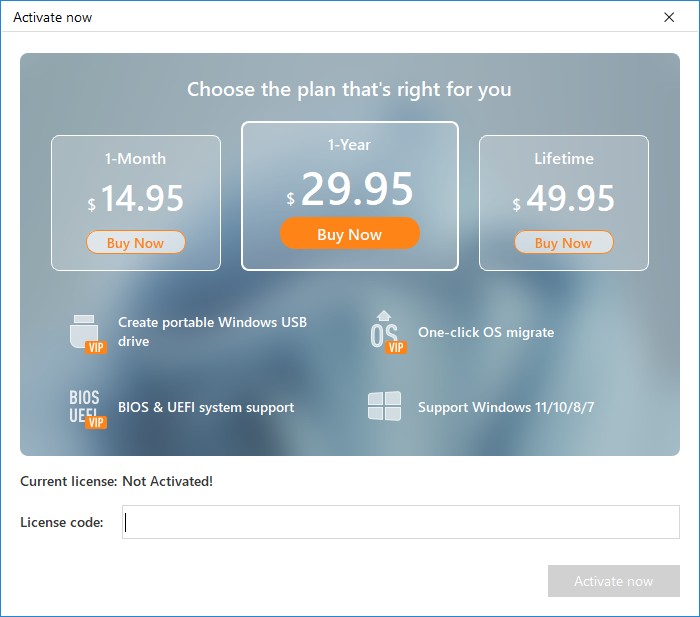Click 'BIOS & UEFI system support' text
Image resolution: width=700 pixels, height=617 pixels.
tap(206, 407)
